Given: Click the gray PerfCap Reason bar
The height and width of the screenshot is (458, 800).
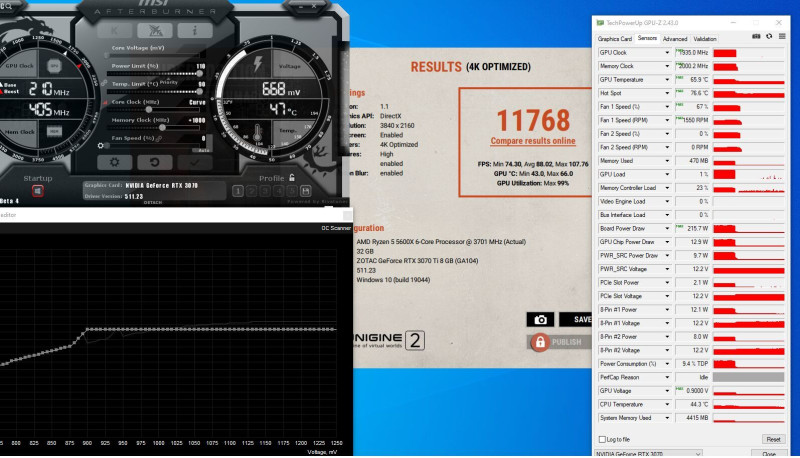Looking at the screenshot, I should [748, 377].
